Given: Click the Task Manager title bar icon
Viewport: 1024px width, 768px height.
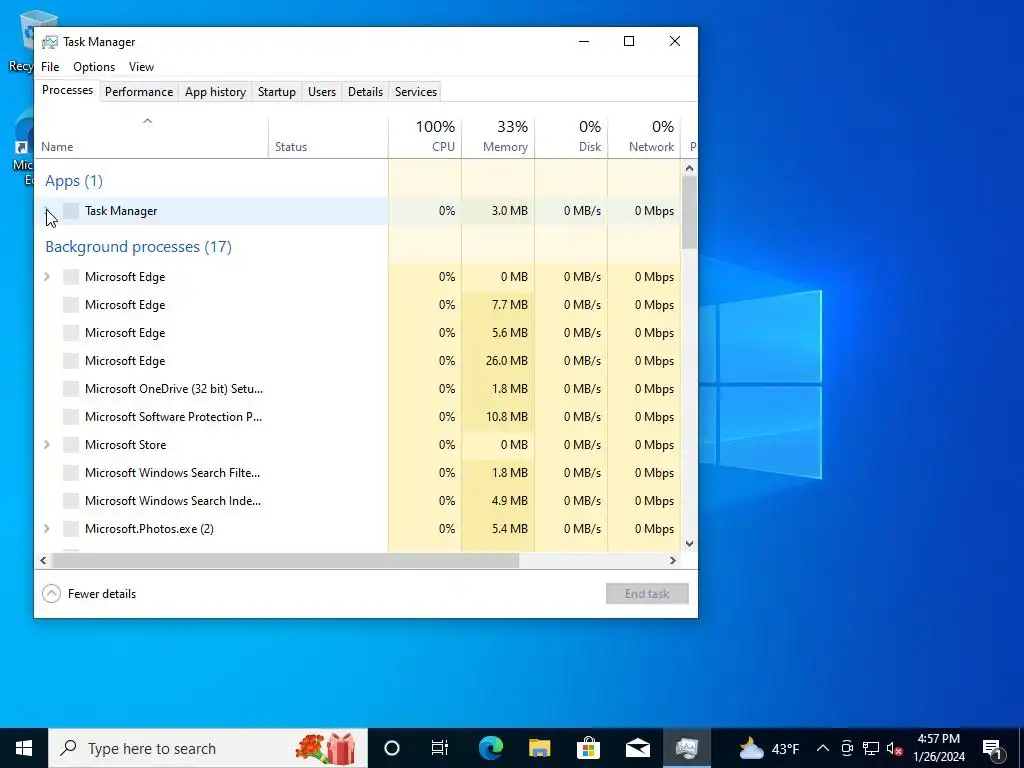Looking at the screenshot, I should [x=50, y=42].
